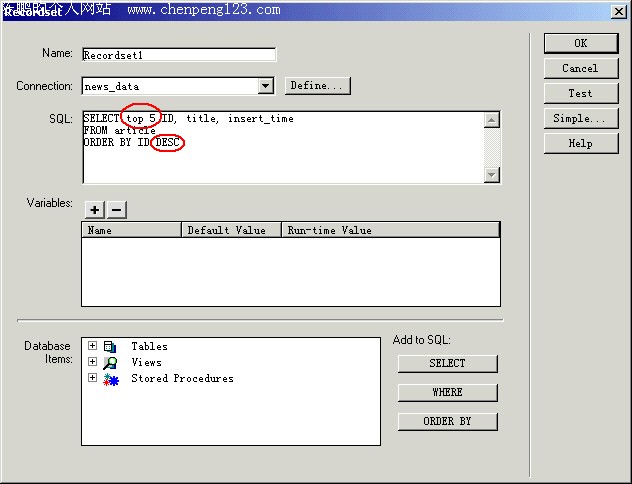The image size is (632, 484).
Task: Add SELECT to the SQL statement
Action: coord(447,363)
